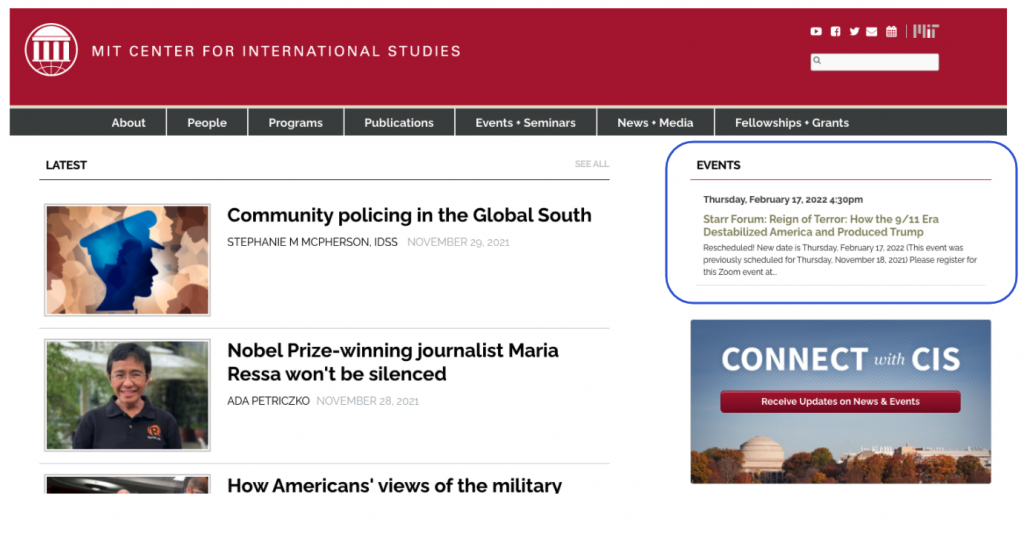
Task: Click Receive Updates on News & Events button
Action: click(x=840, y=401)
